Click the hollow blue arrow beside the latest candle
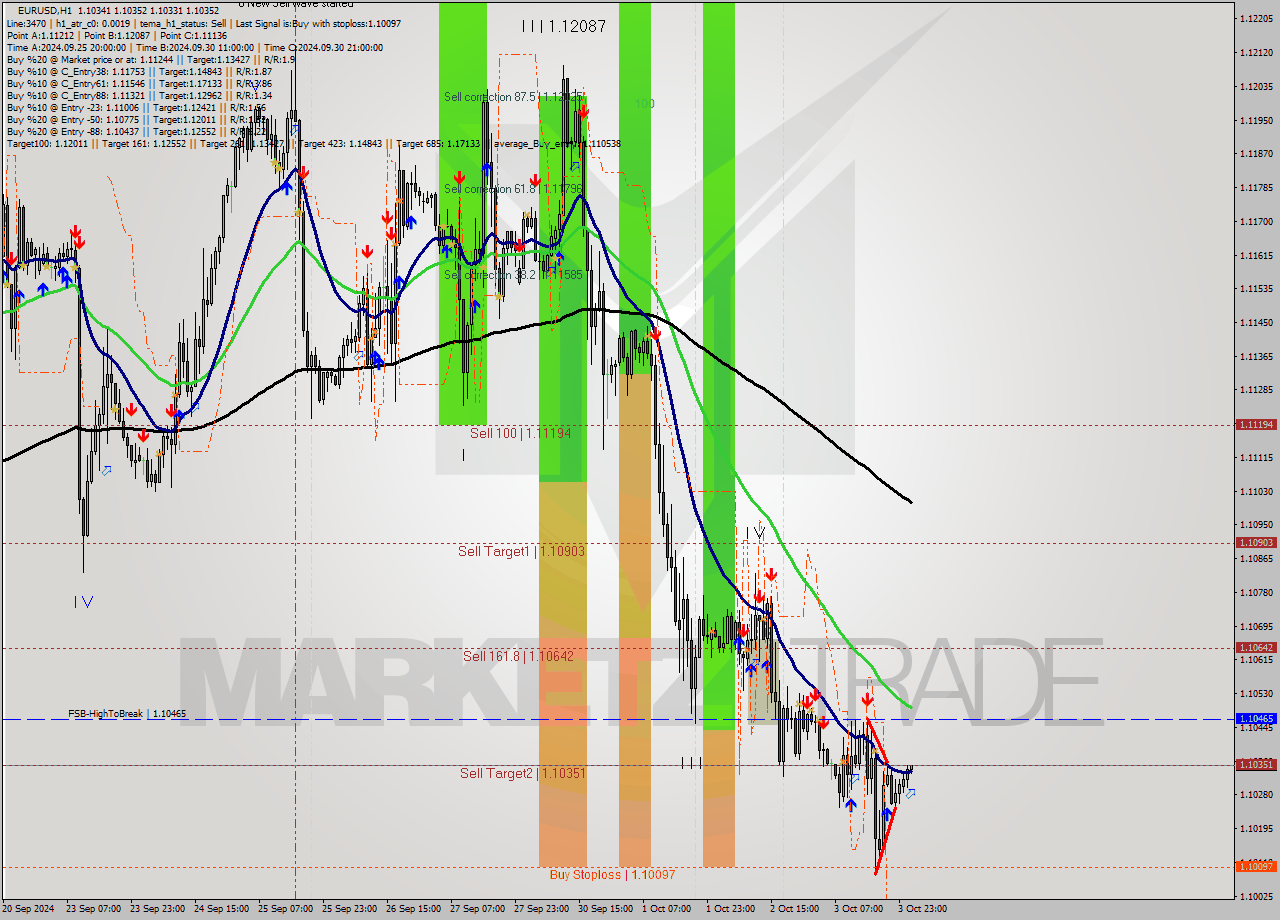1280x920 pixels. coord(910,793)
